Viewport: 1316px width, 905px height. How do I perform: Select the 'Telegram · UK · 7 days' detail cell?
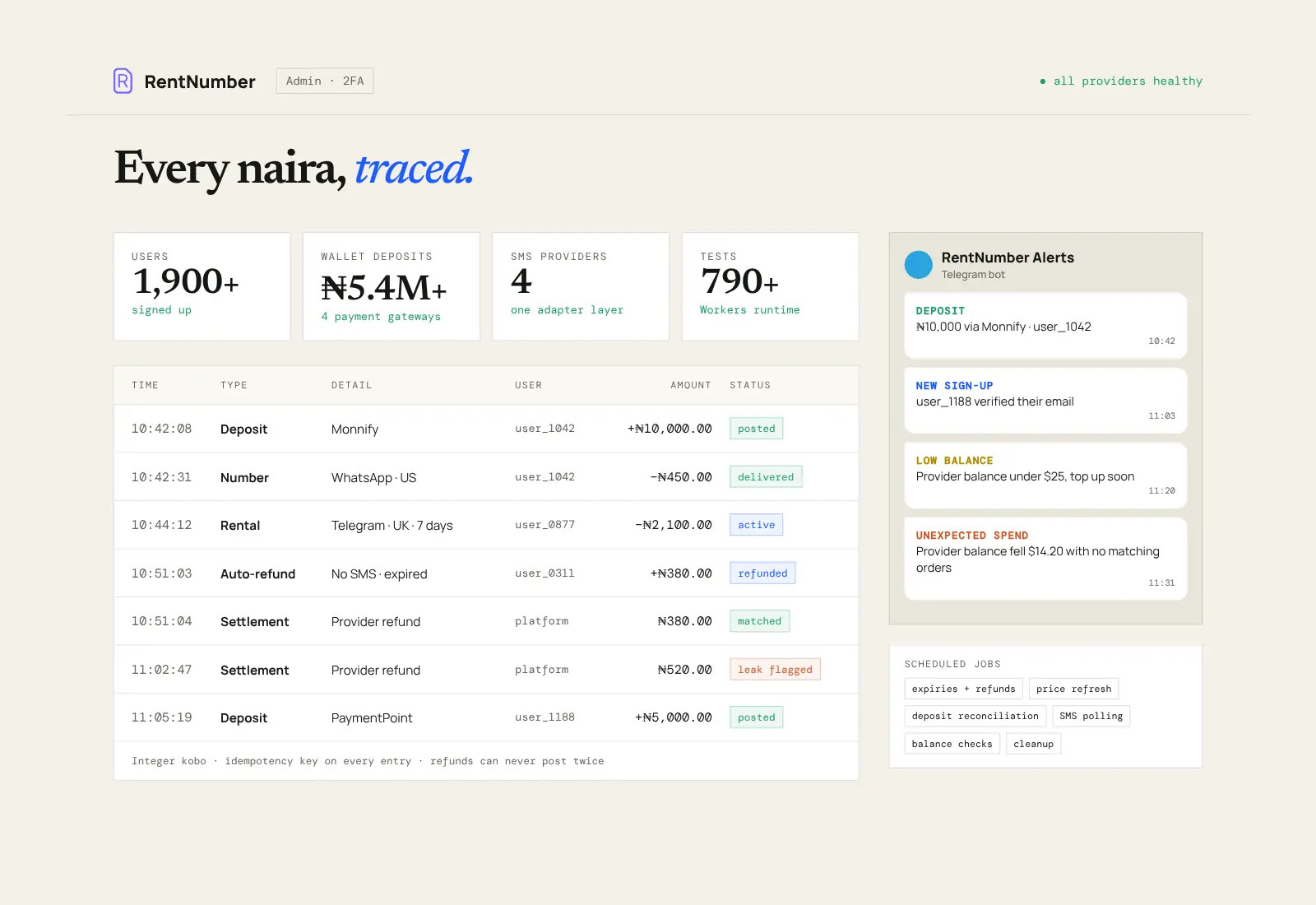392,526
